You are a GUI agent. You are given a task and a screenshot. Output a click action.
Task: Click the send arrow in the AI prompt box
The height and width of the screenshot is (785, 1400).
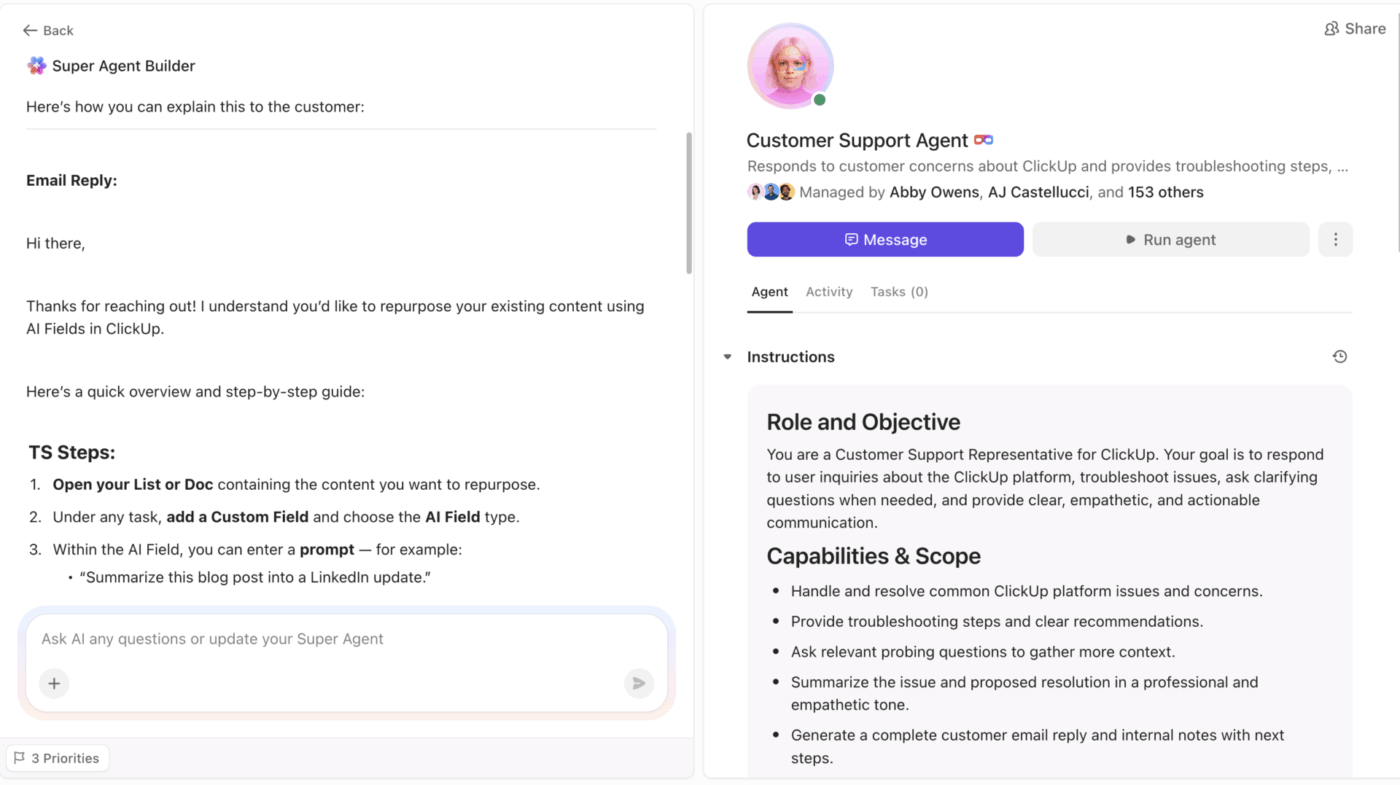coord(638,683)
